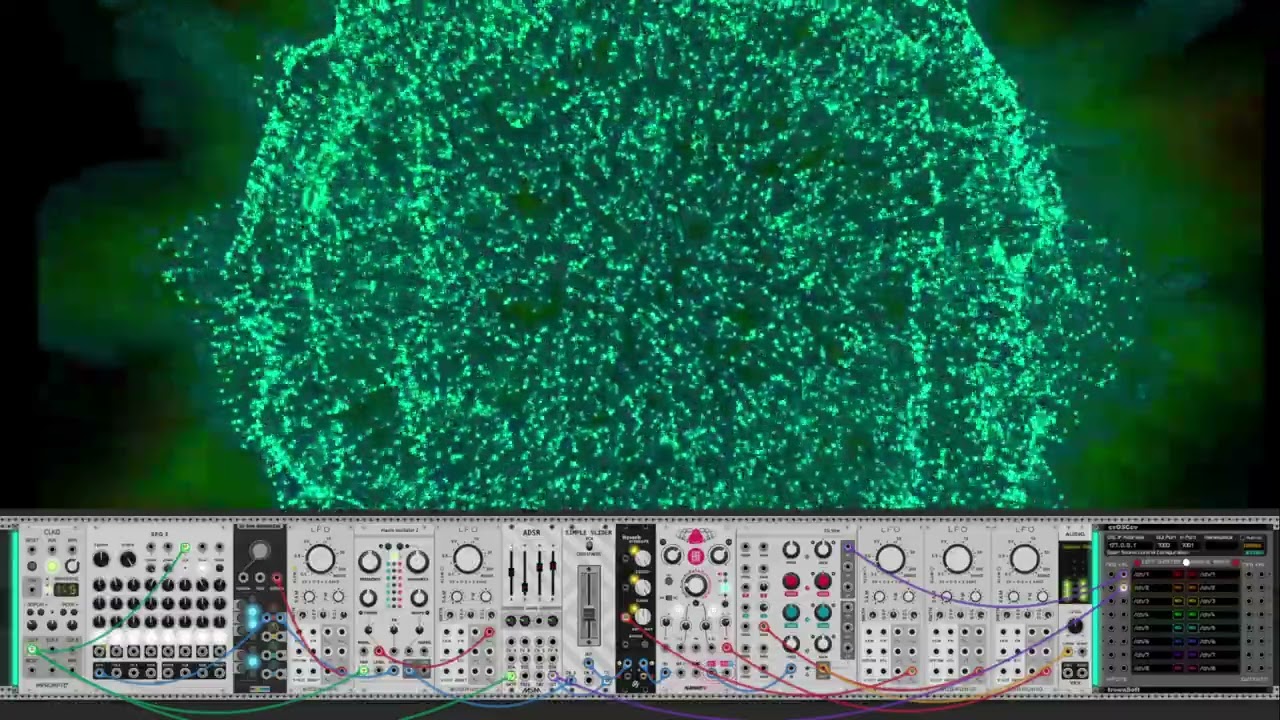Click the top knob on black Reverb module
Image resolution: width=1280 pixels, height=720 pixels.
[642, 558]
